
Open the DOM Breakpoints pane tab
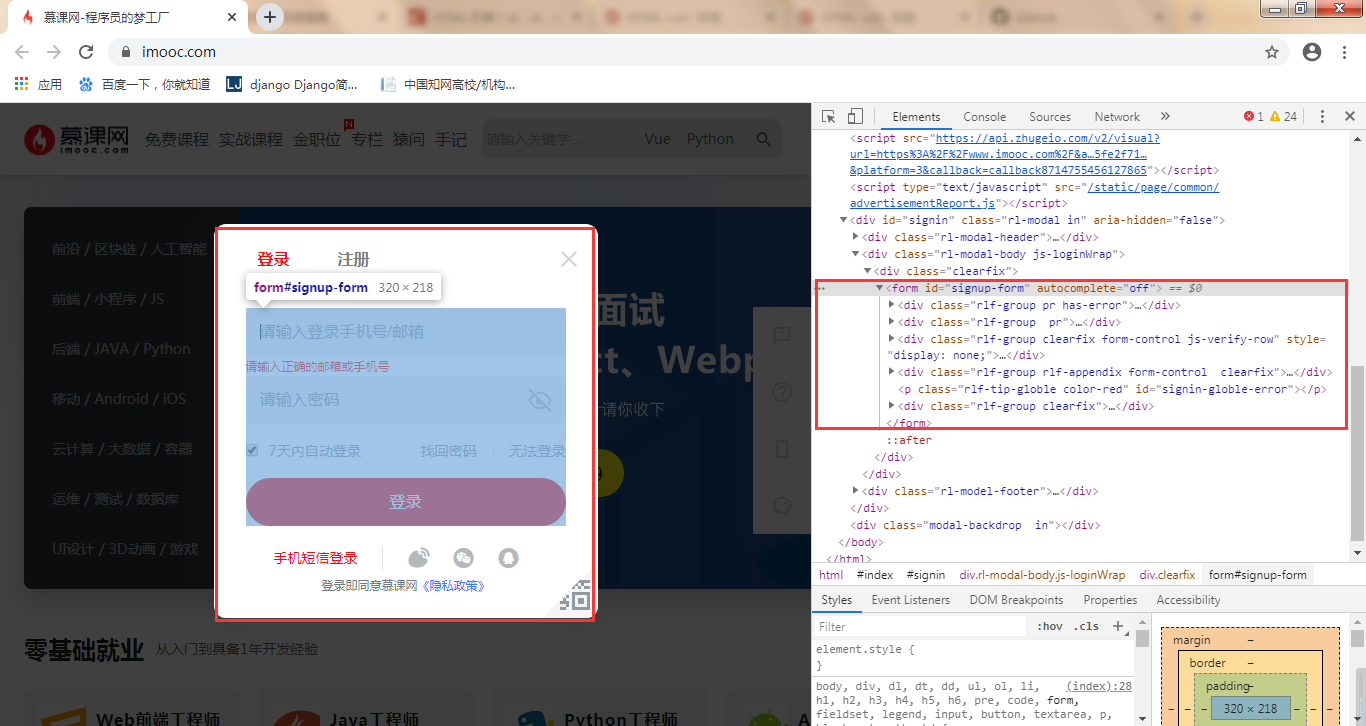coord(1016,600)
